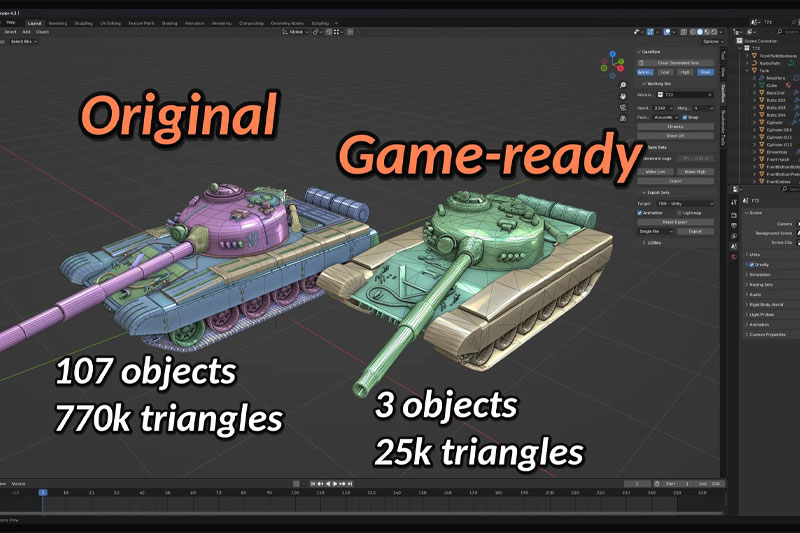Open the Pack Accurate dropdown
This screenshot has height=533, width=800.
(666, 117)
